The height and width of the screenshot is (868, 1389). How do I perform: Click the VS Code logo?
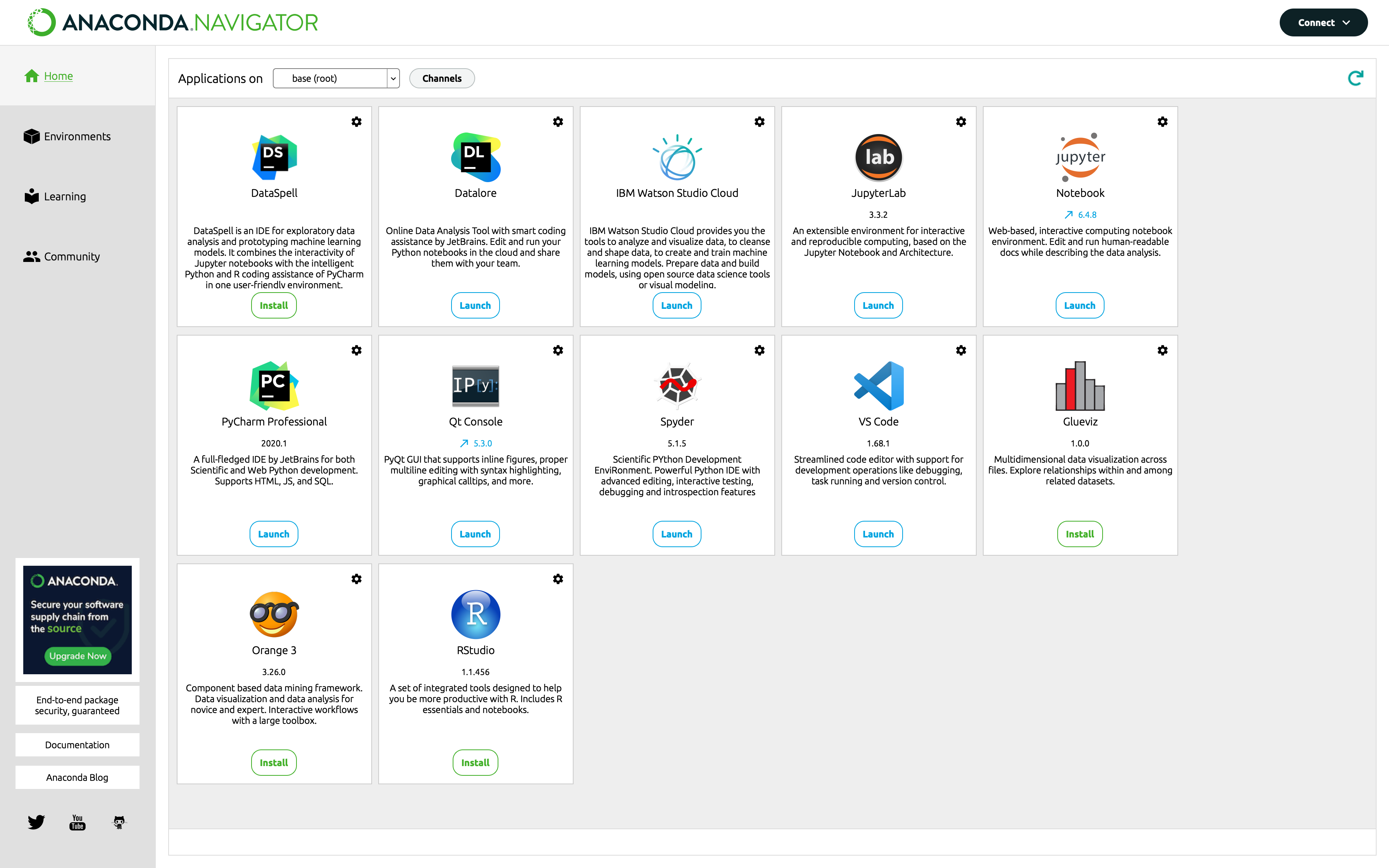click(879, 385)
